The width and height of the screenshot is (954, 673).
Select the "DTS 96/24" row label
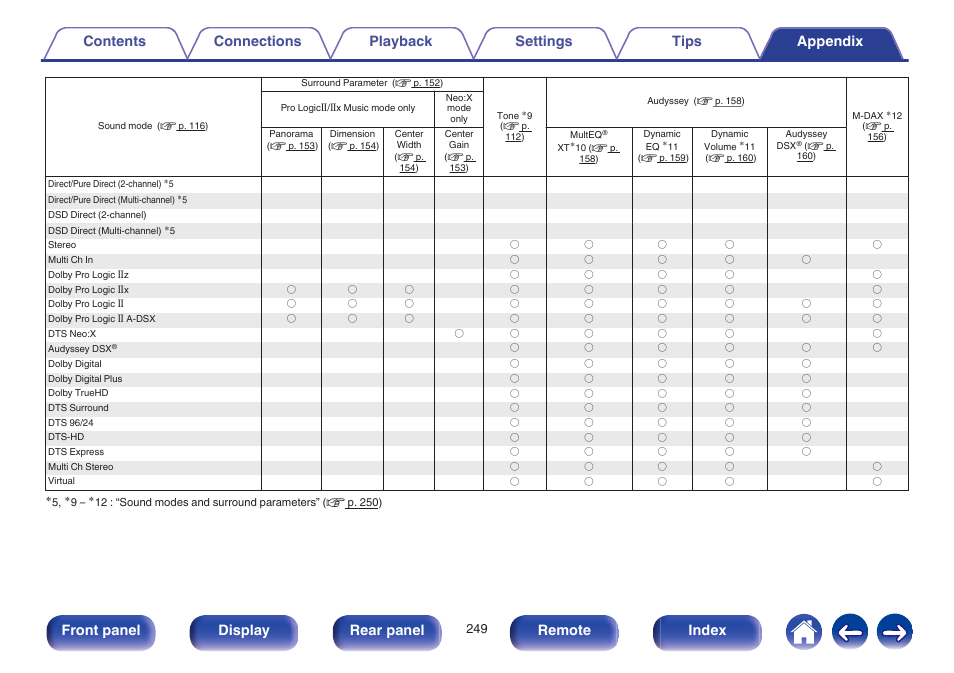(x=71, y=423)
